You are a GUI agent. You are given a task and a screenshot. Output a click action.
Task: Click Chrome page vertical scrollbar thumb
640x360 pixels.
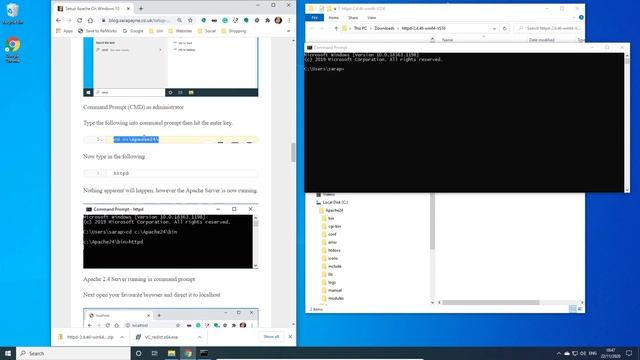[293, 152]
